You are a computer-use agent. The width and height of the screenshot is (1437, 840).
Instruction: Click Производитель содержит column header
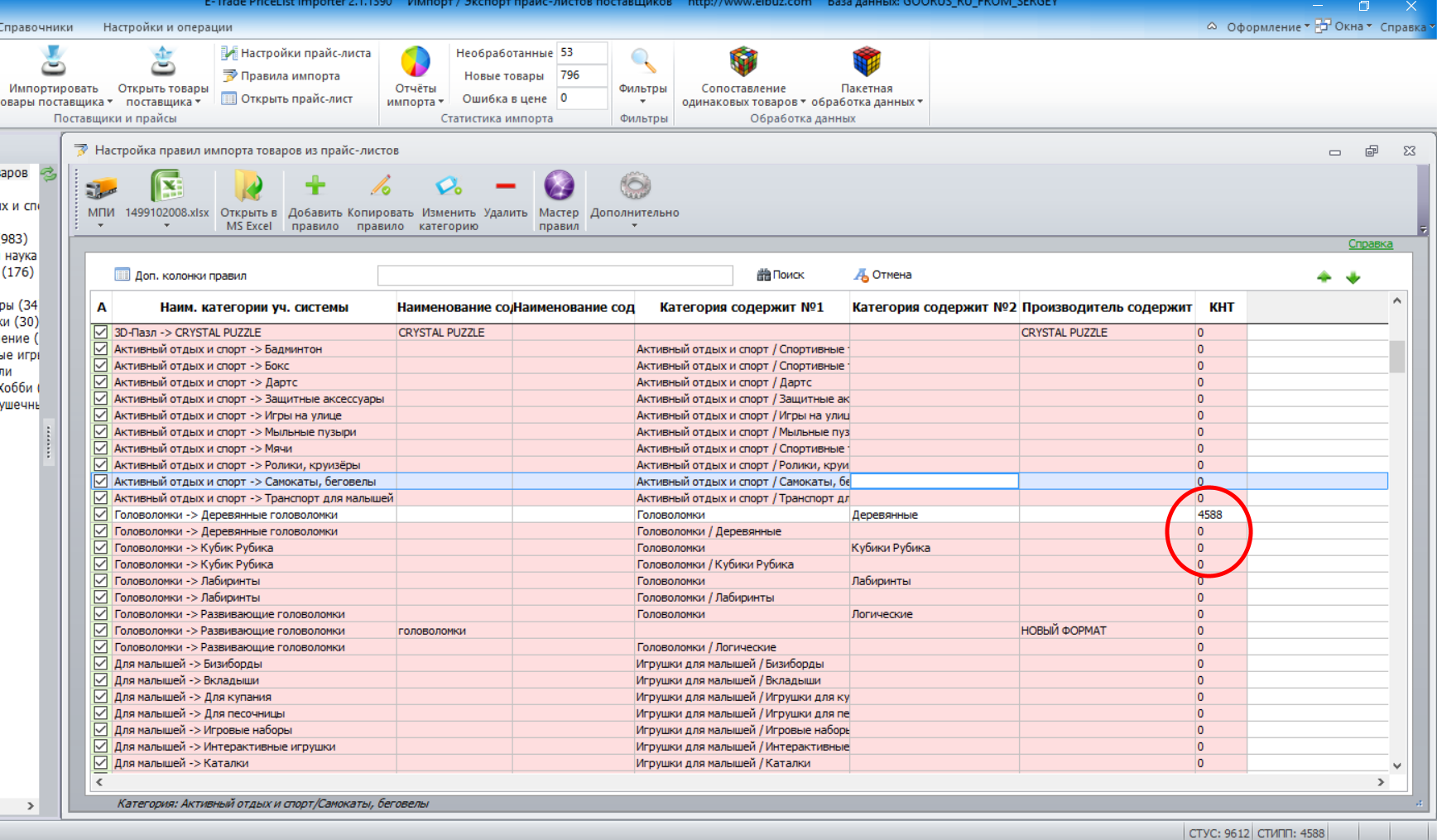1107,307
